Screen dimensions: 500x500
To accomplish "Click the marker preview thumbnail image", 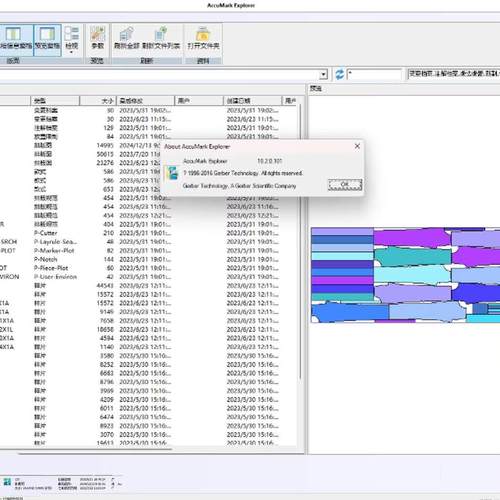I will coord(405,275).
